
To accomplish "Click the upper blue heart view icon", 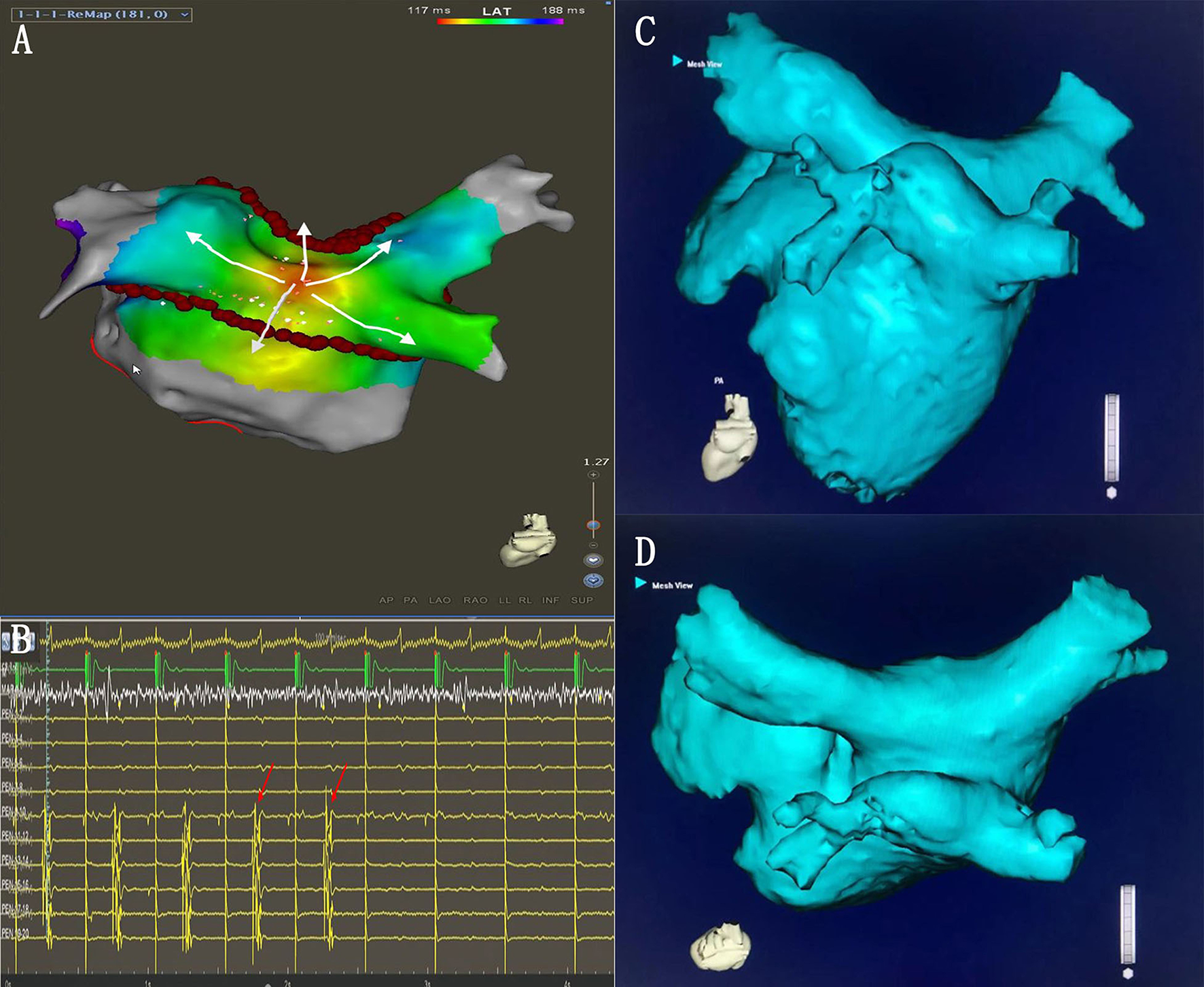I will click(x=593, y=560).
